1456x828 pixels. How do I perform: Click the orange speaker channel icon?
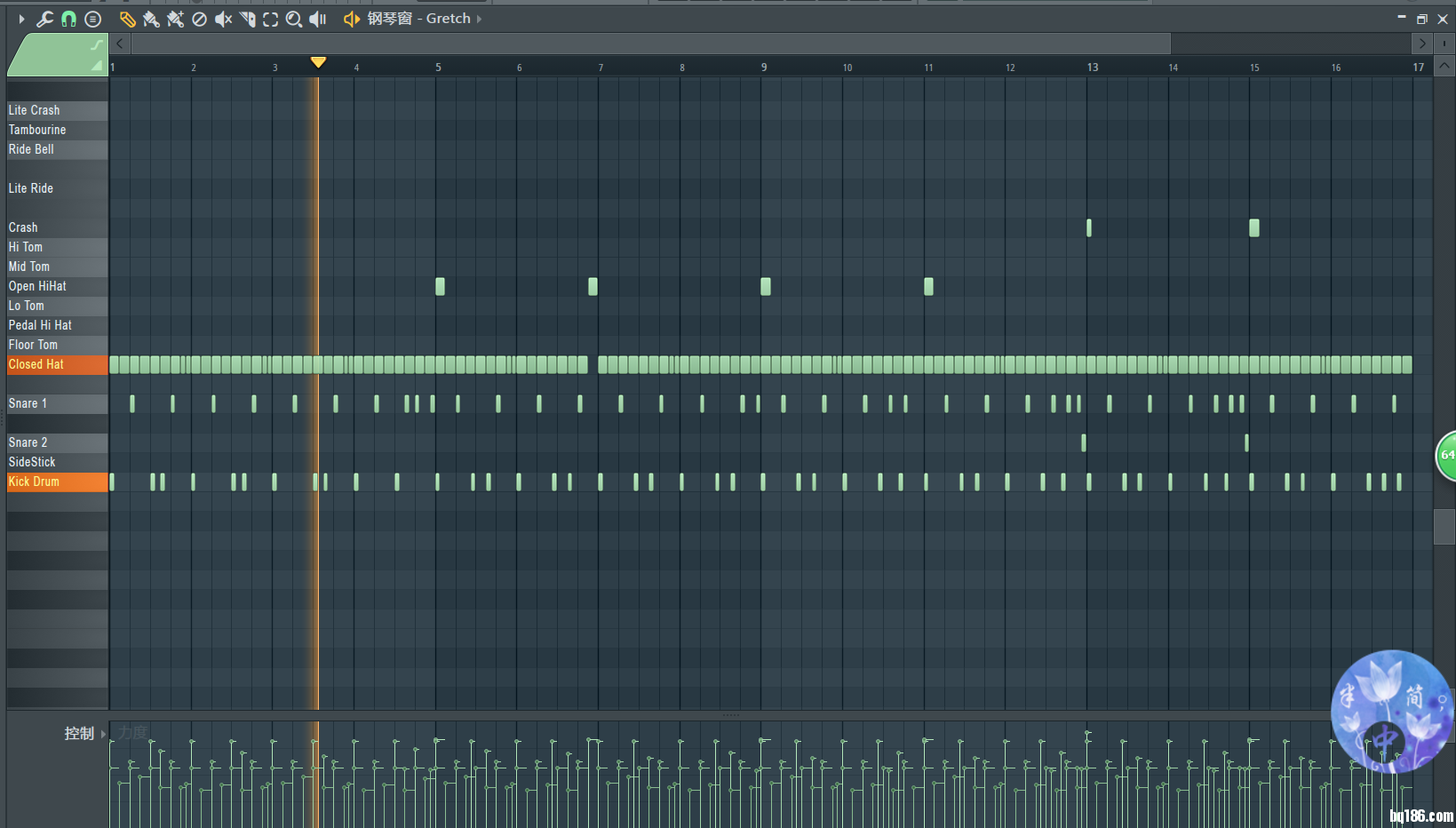pos(352,19)
